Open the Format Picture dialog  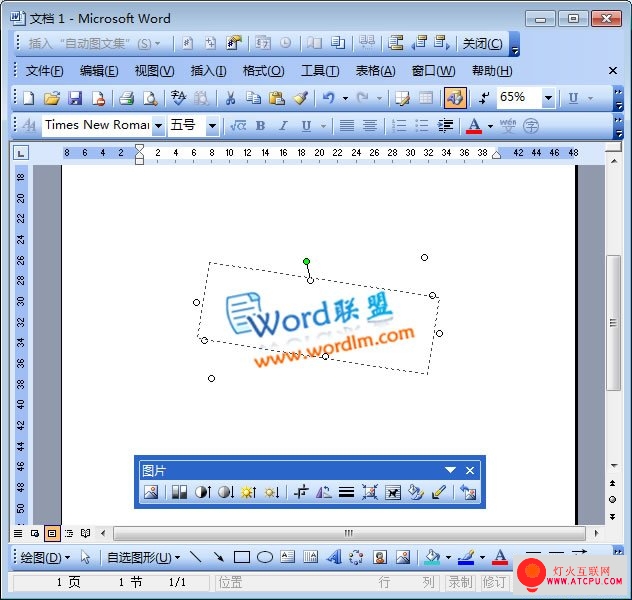coord(416,492)
